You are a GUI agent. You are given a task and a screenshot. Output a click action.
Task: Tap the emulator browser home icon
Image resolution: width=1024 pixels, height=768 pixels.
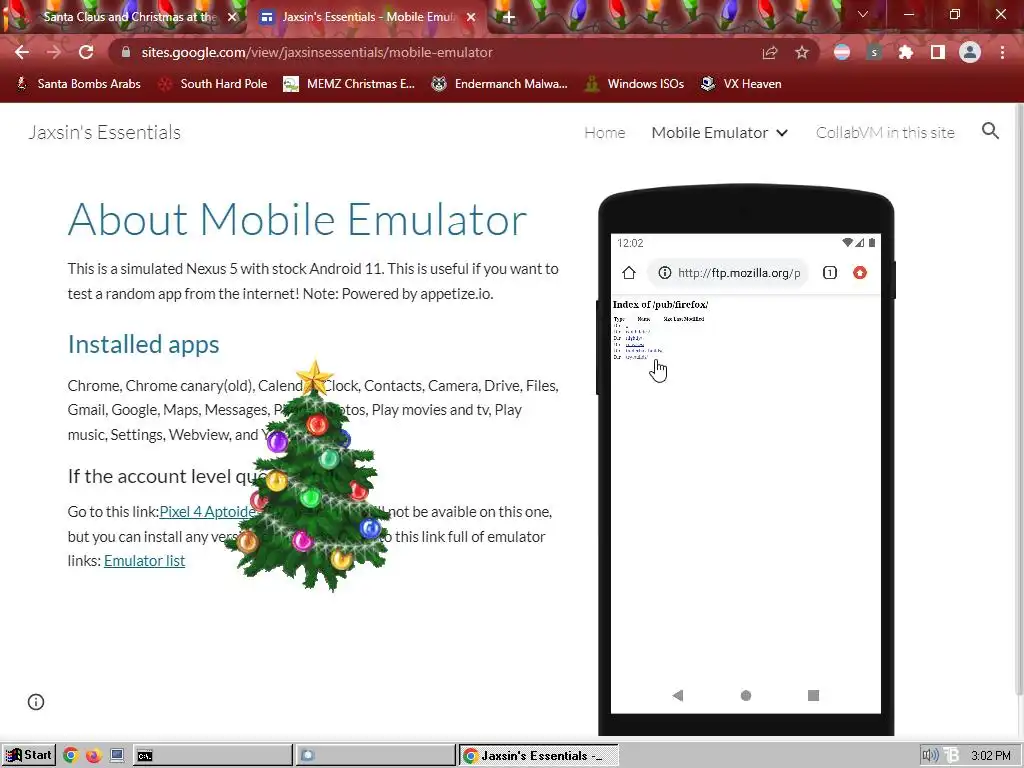[629, 273]
